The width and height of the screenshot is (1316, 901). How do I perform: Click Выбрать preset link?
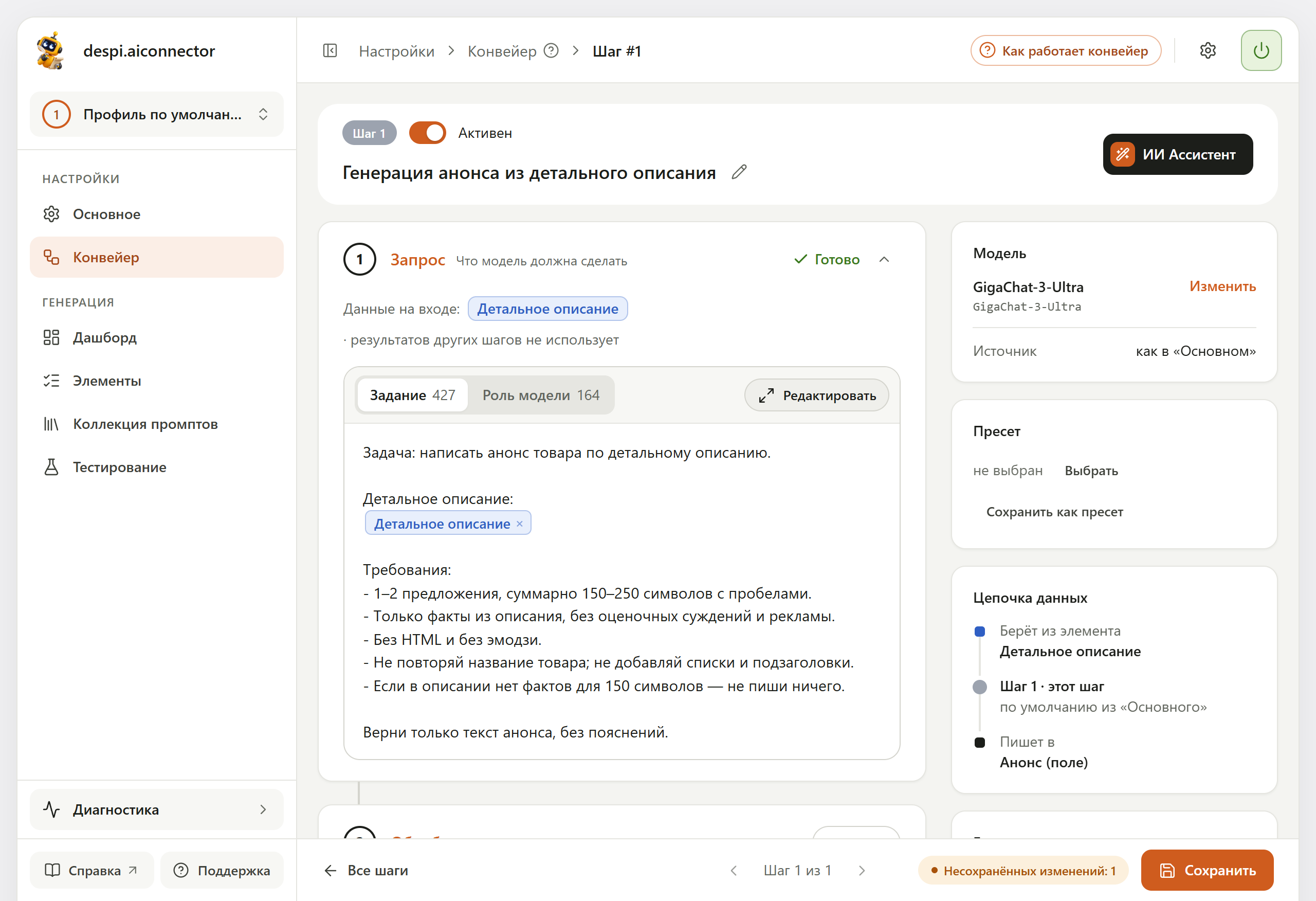click(x=1091, y=471)
